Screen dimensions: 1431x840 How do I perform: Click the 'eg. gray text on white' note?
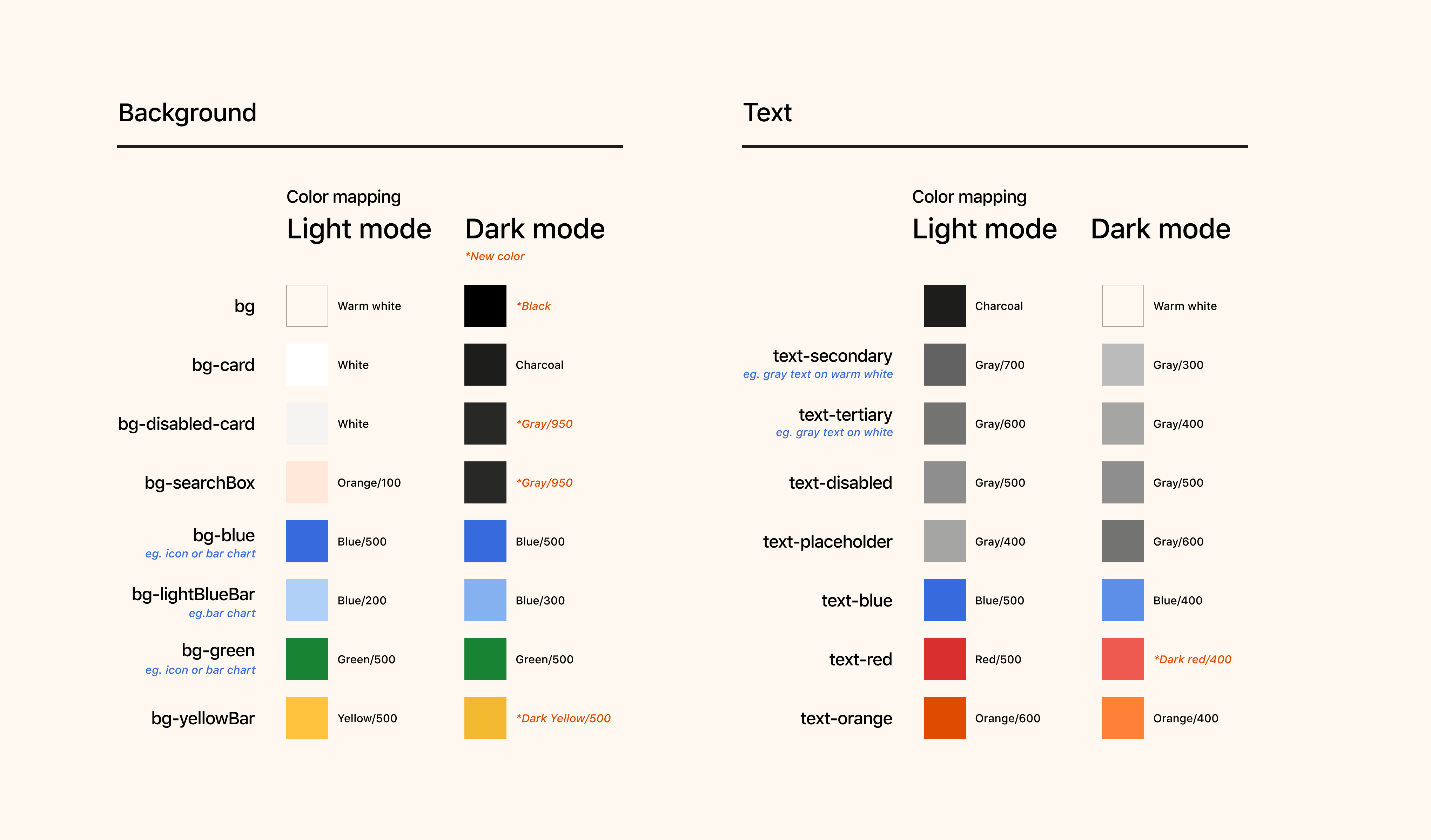coord(834,433)
